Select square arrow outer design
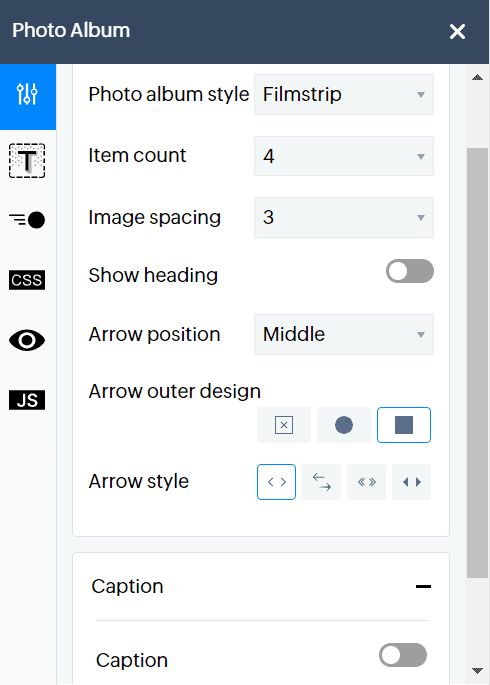Screen dimensions: 490x685 [404, 425]
